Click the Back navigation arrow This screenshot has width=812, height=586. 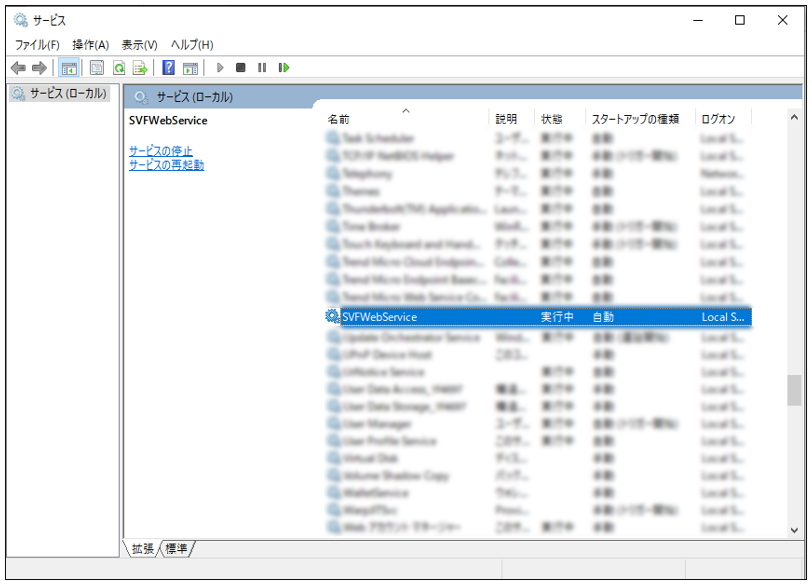click(x=18, y=68)
